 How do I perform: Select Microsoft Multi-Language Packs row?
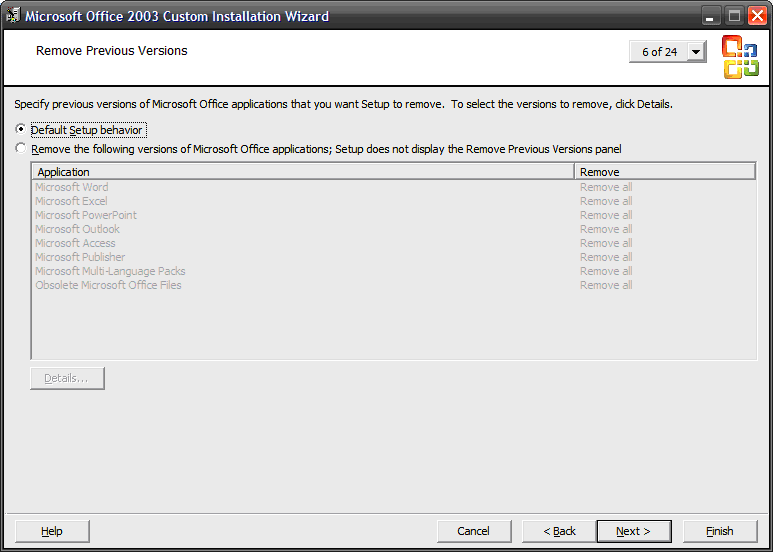(110, 271)
